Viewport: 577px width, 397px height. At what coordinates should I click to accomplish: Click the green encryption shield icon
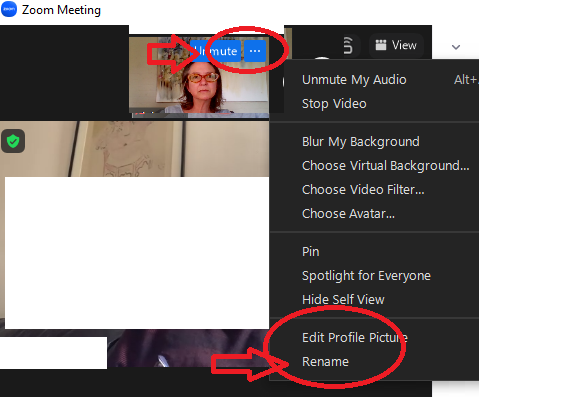click(x=13, y=141)
